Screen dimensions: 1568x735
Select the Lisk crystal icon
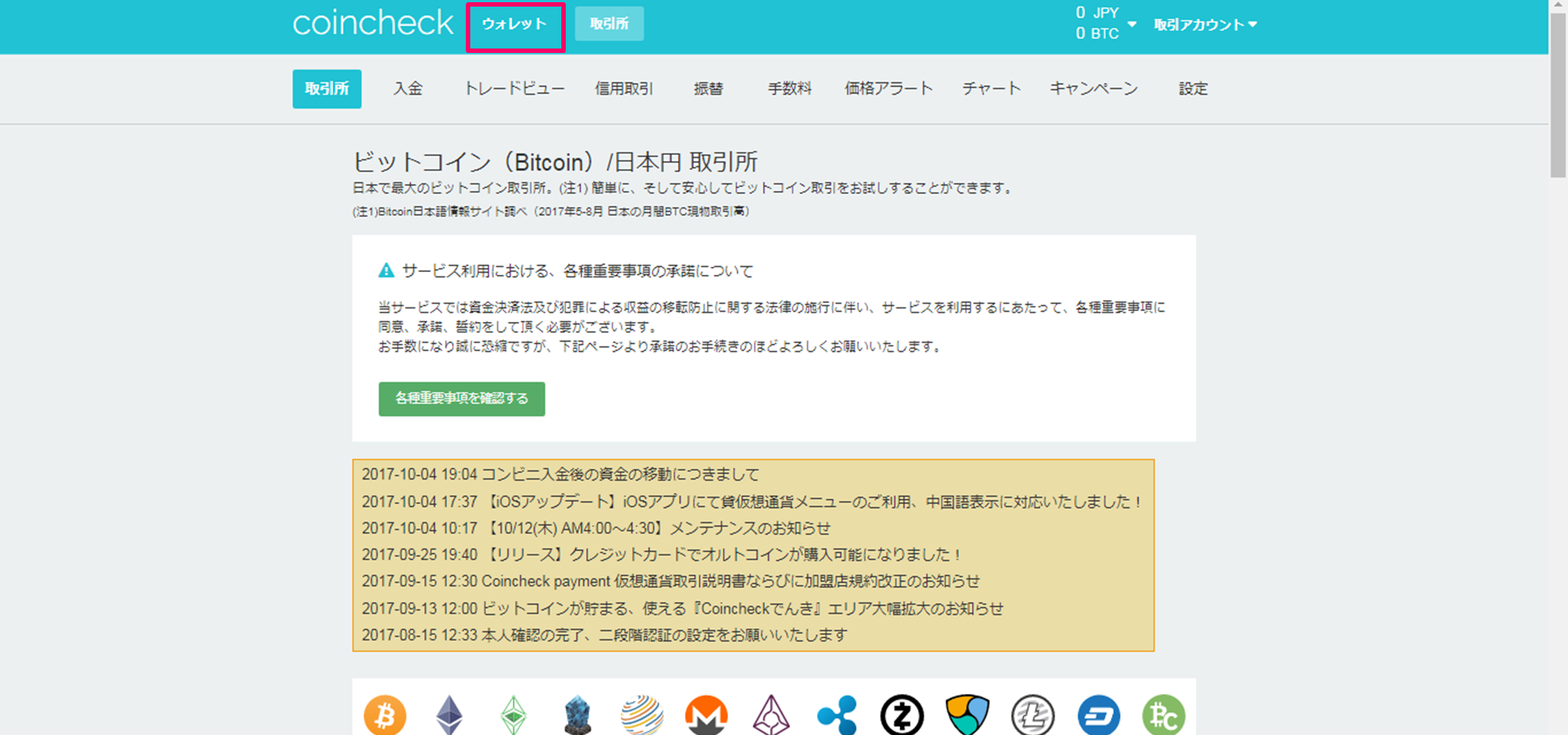[578, 715]
